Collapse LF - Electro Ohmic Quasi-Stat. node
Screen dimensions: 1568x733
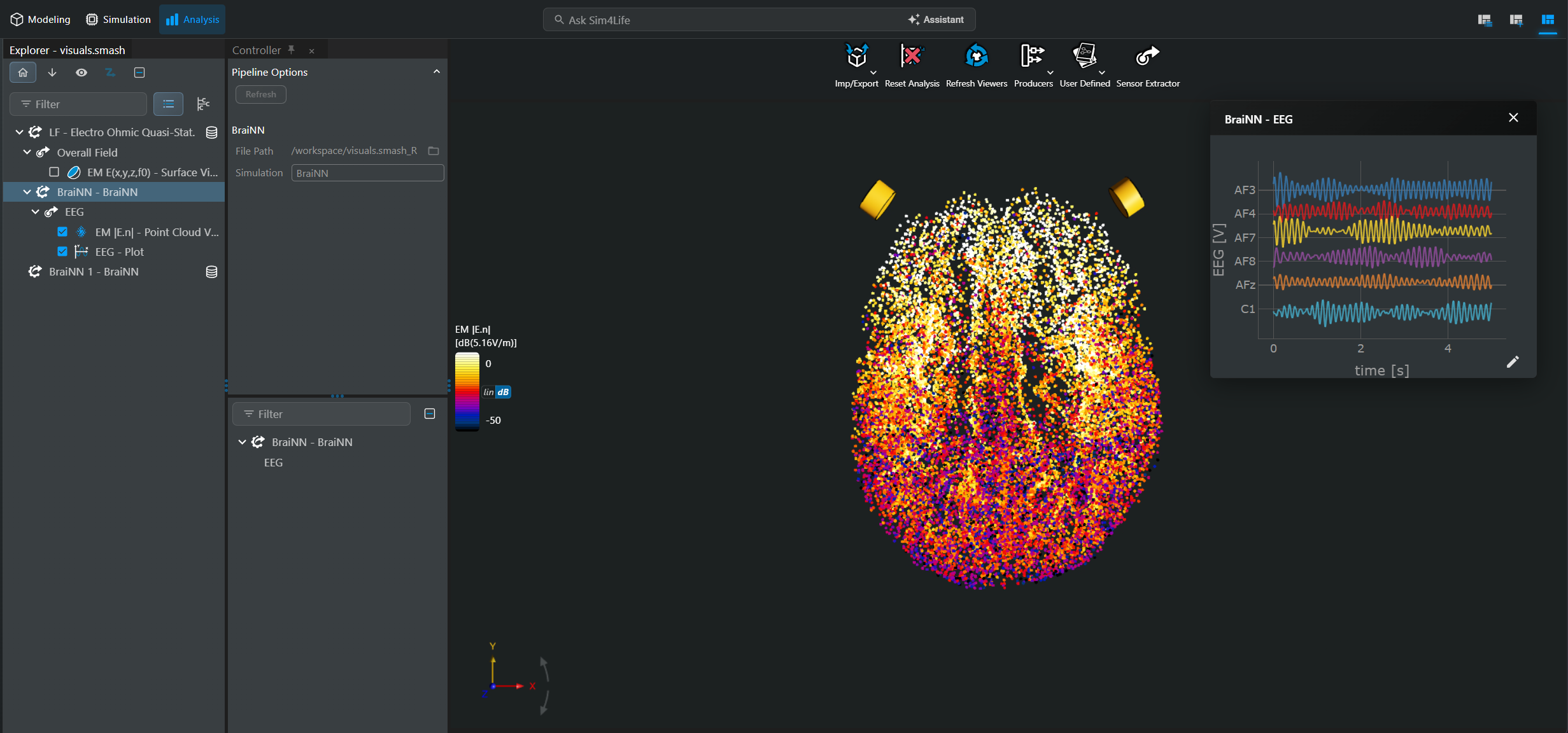19,132
